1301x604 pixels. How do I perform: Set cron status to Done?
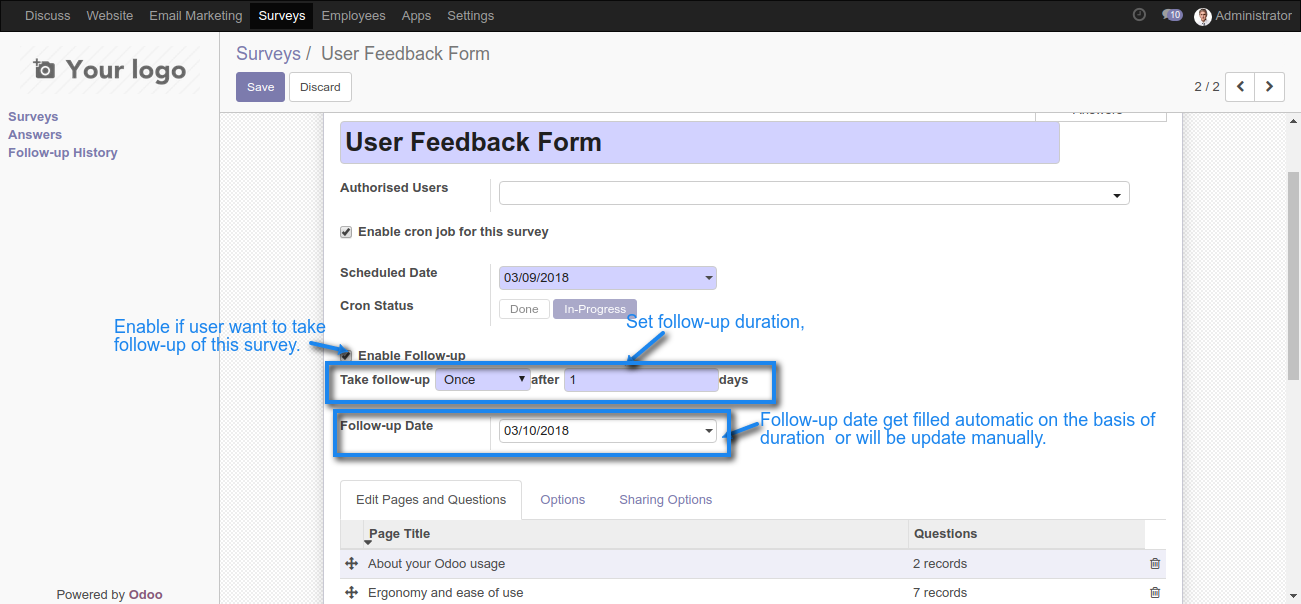tap(524, 309)
